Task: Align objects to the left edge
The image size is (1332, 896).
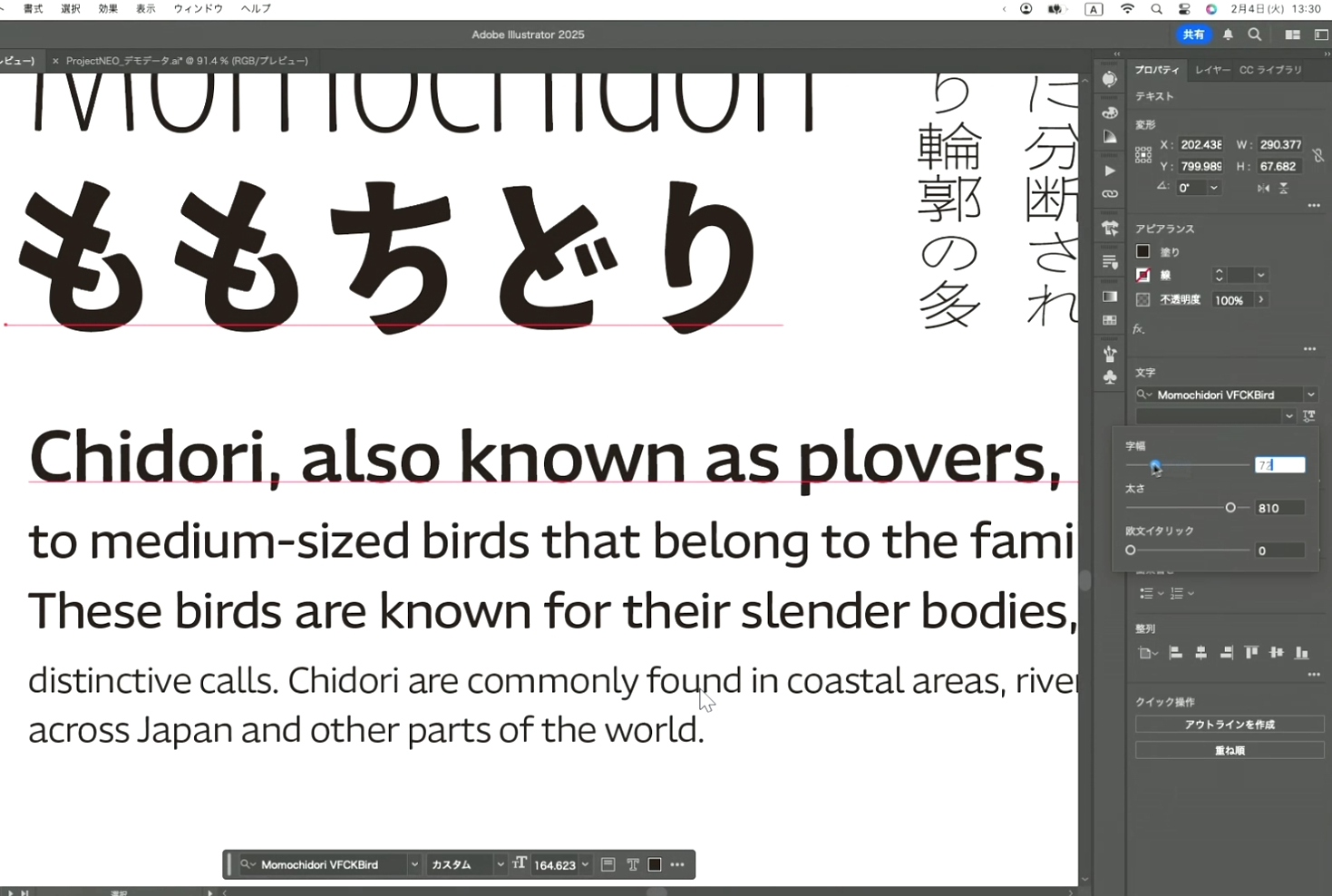Action: (x=1175, y=652)
